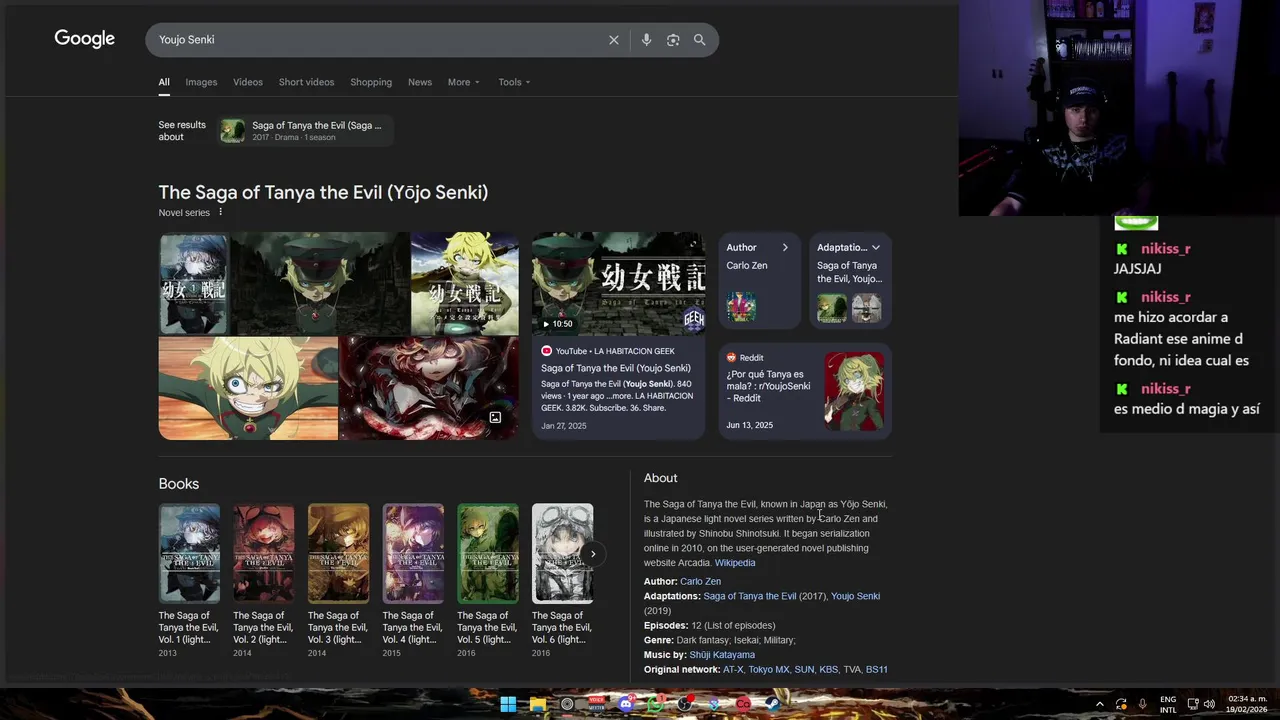Image resolution: width=1280 pixels, height=720 pixels.
Task: Select the Vol. 6 book cover
Action: point(562,553)
